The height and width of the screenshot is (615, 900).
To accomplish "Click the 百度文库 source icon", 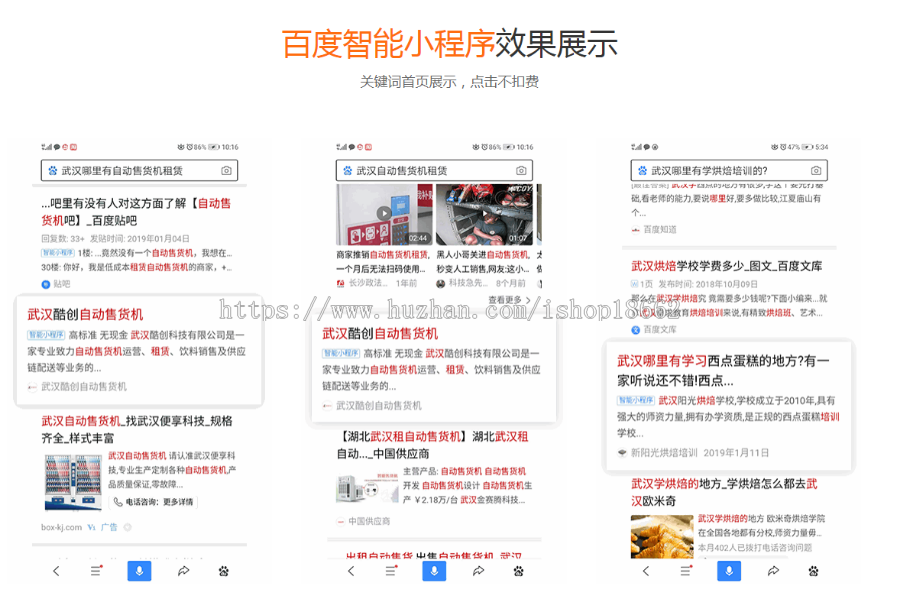I will tap(635, 330).
